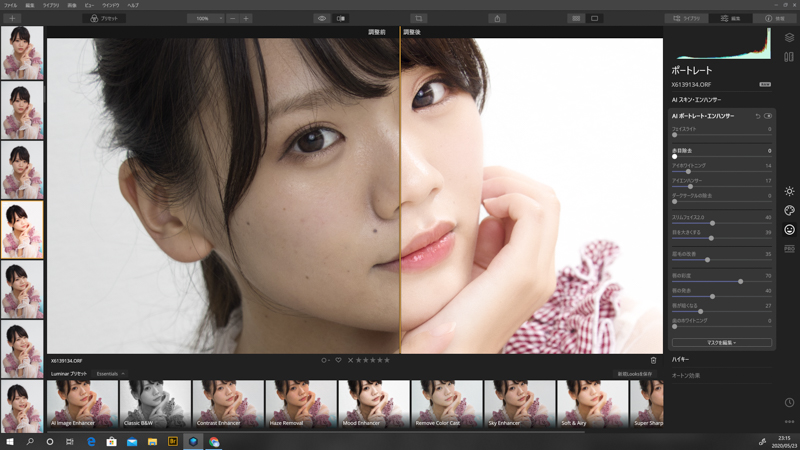Screen dimensions: 800x450
Task: Apply the Classic B&W look
Action: point(155,404)
